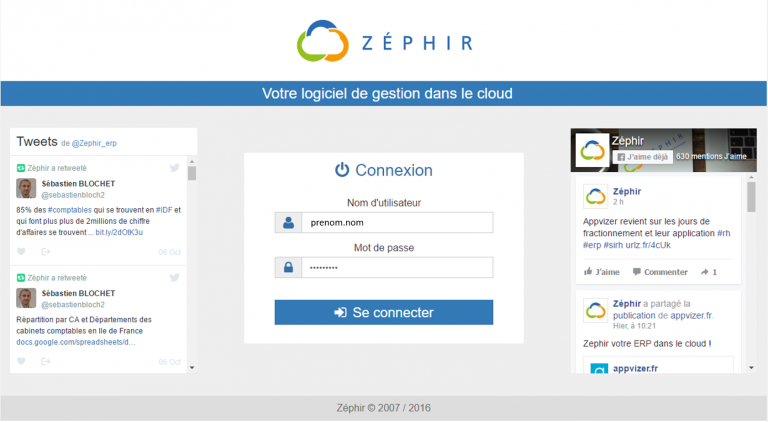Click the Facebook share arrow icon
Screen dimensions: 768x422
pyautogui.click(x=704, y=271)
